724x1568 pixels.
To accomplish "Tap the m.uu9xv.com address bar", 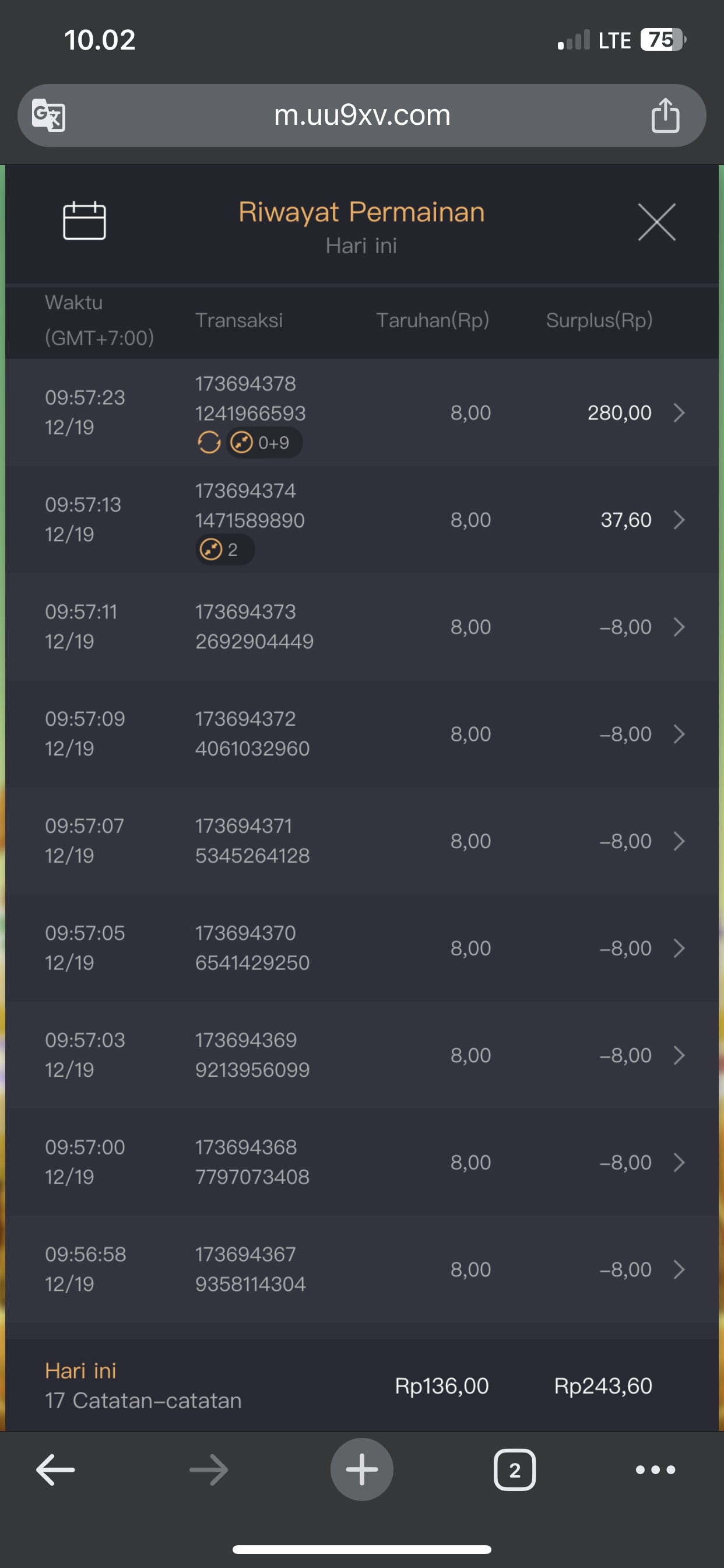I will 362,115.
